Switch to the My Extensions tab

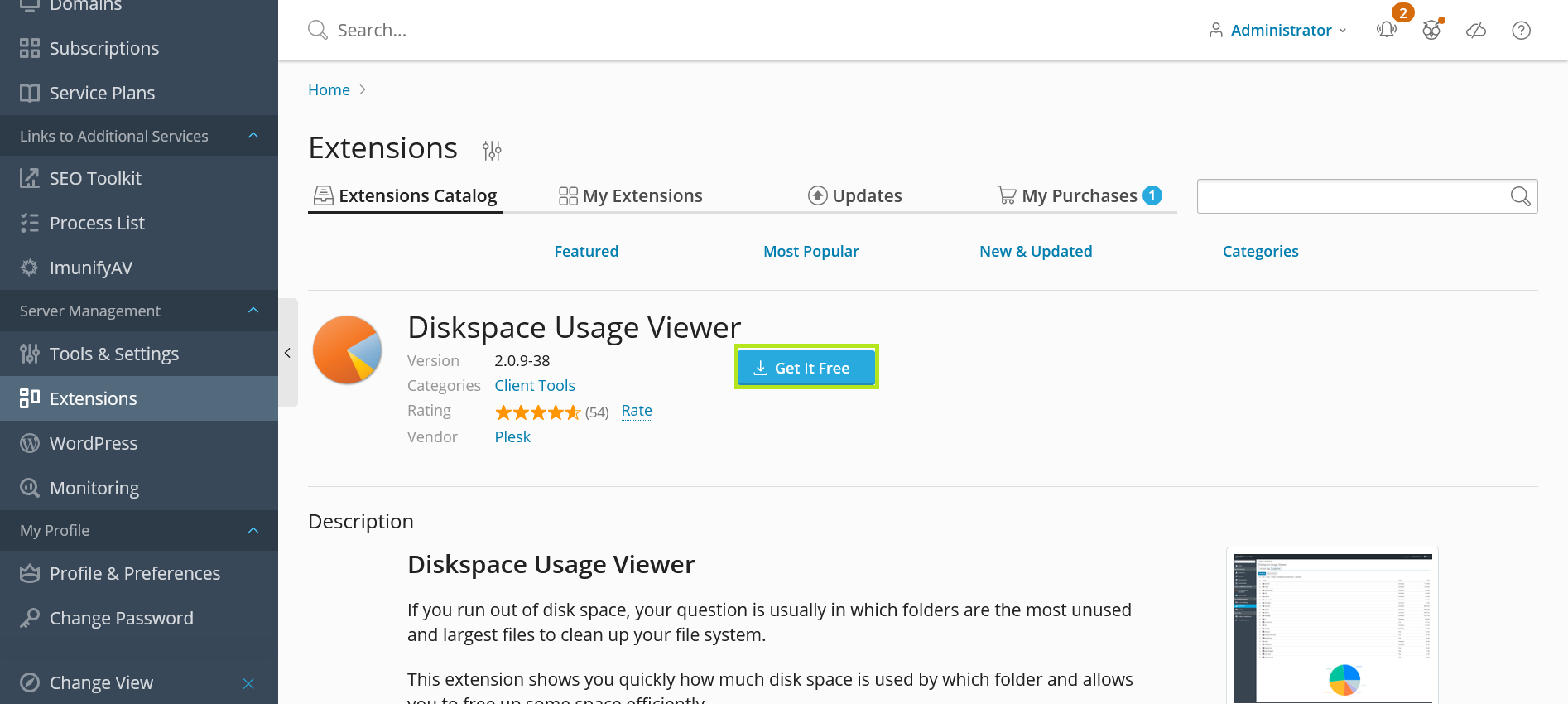tap(631, 196)
